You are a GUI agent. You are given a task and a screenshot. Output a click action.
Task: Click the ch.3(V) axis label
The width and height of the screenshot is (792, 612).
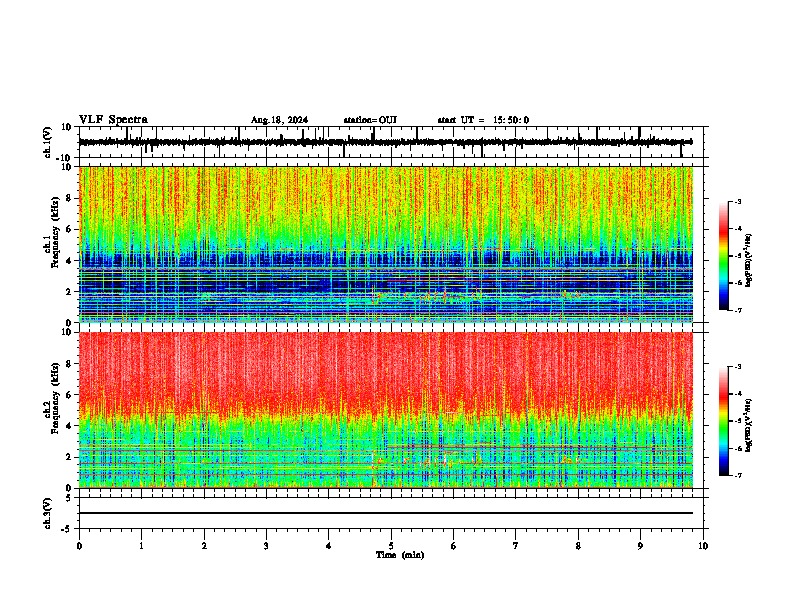click(x=48, y=513)
